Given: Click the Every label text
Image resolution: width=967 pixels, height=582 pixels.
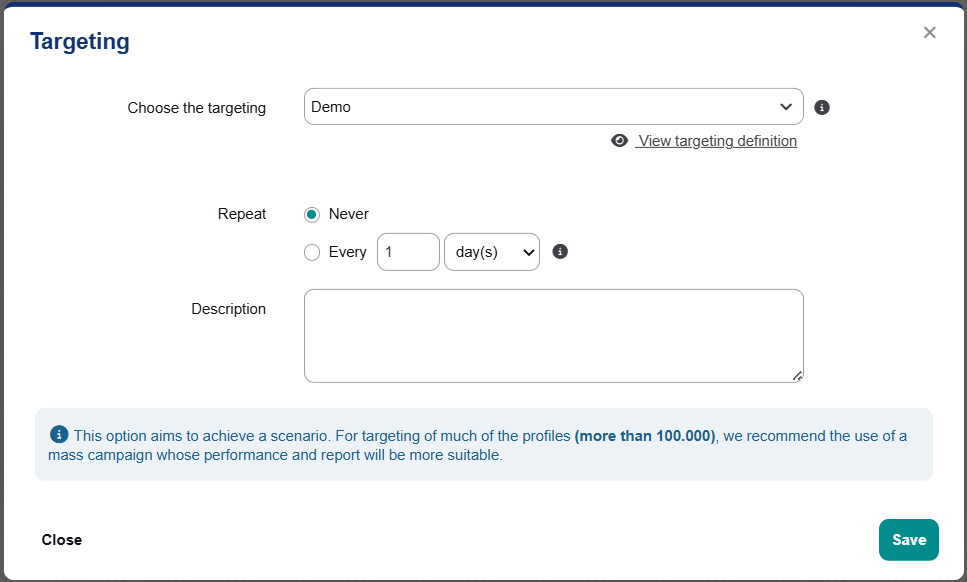Looking at the screenshot, I should (347, 252).
